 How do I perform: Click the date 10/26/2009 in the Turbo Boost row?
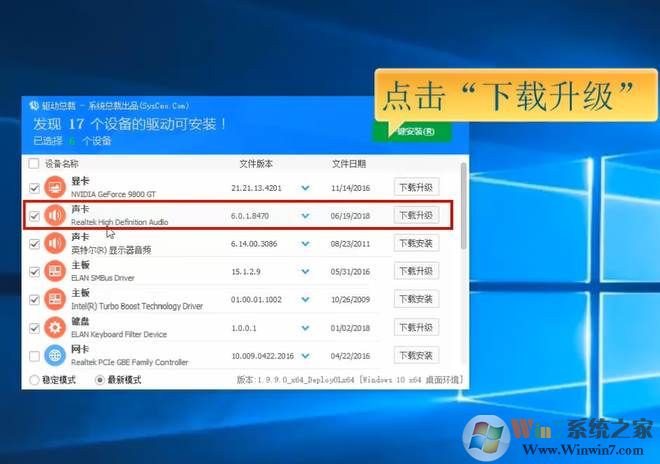(x=350, y=300)
